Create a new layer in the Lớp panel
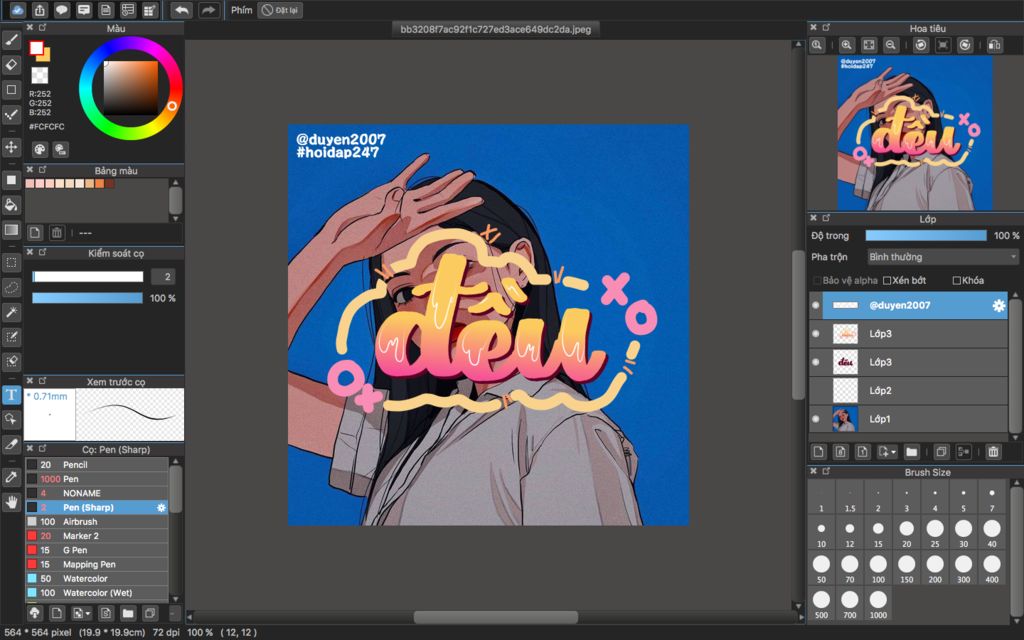Image resolution: width=1024 pixels, height=640 pixels. [x=819, y=452]
